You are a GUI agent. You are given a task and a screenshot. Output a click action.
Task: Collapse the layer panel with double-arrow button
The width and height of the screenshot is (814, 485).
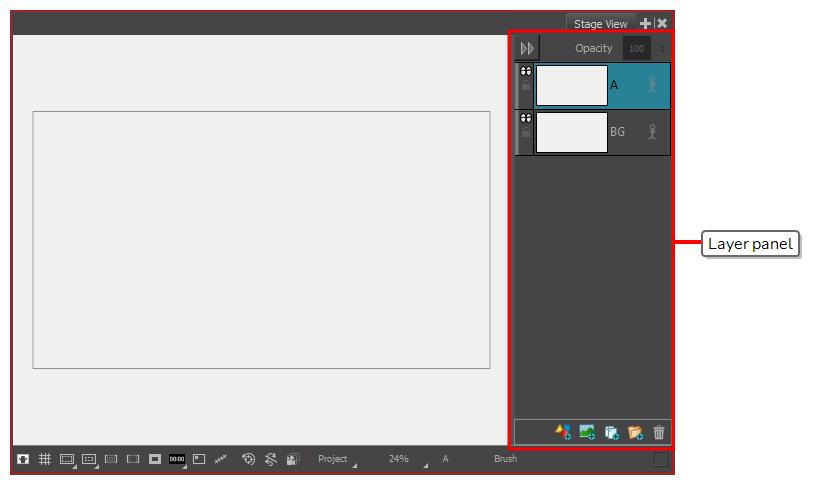[x=527, y=49]
